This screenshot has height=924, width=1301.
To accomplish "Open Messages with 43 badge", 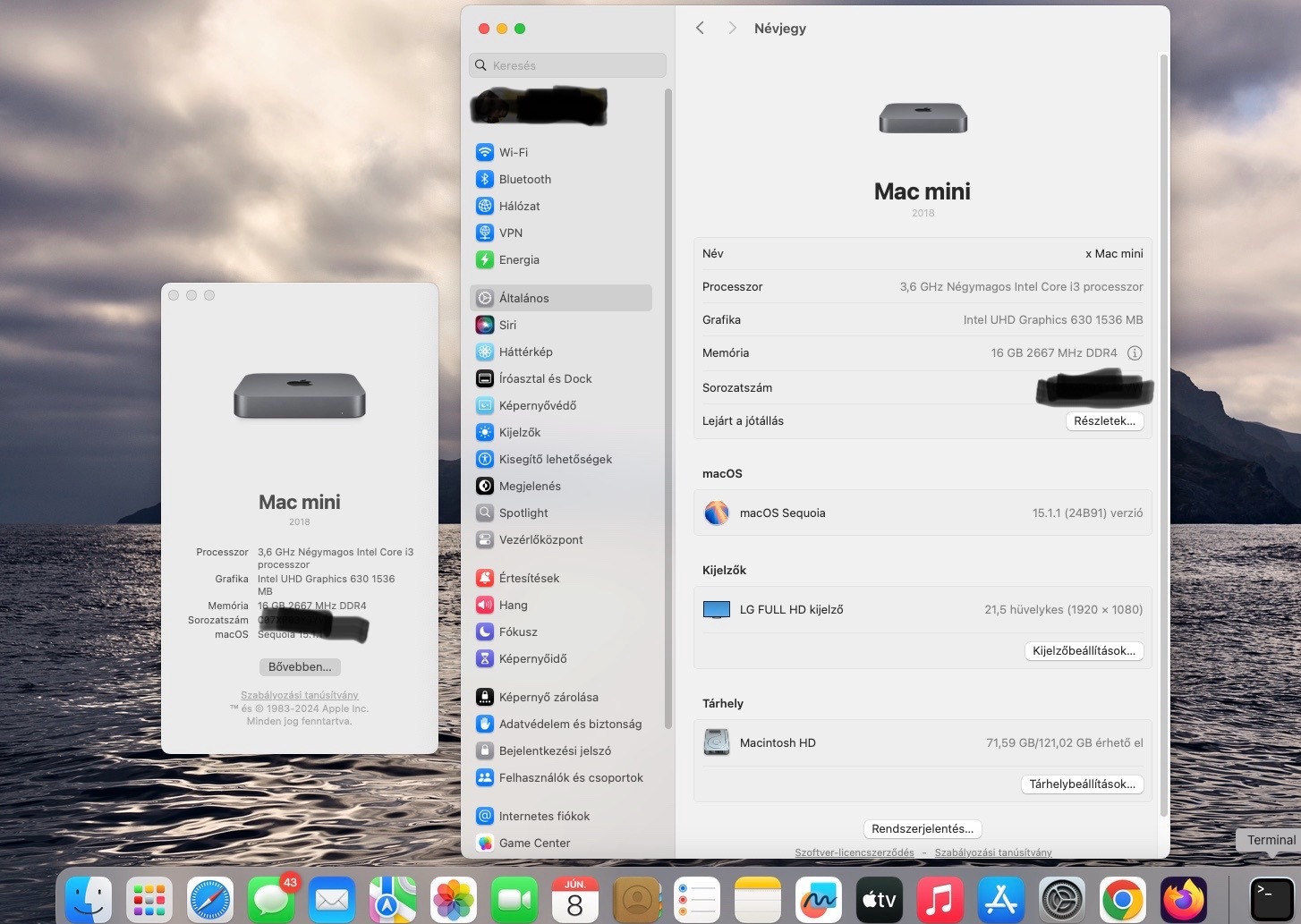I will pos(271,899).
